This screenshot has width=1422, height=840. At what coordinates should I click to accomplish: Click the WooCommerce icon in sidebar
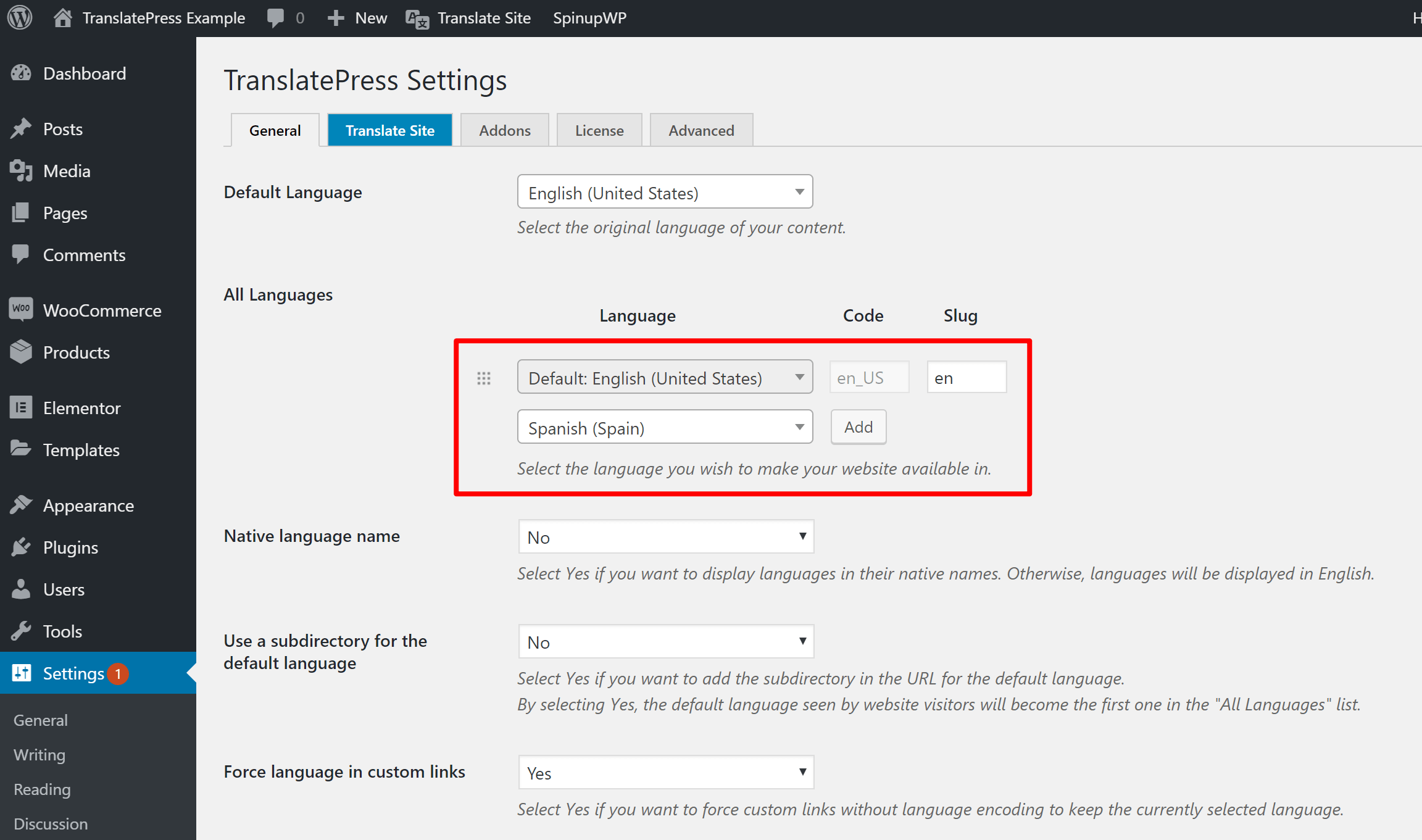[21, 309]
